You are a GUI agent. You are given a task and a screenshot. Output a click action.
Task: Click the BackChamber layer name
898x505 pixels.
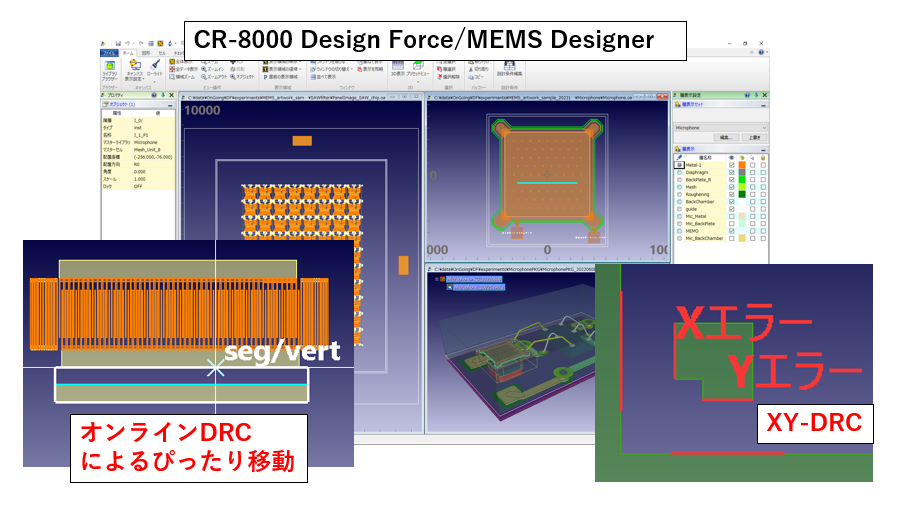[x=700, y=202]
